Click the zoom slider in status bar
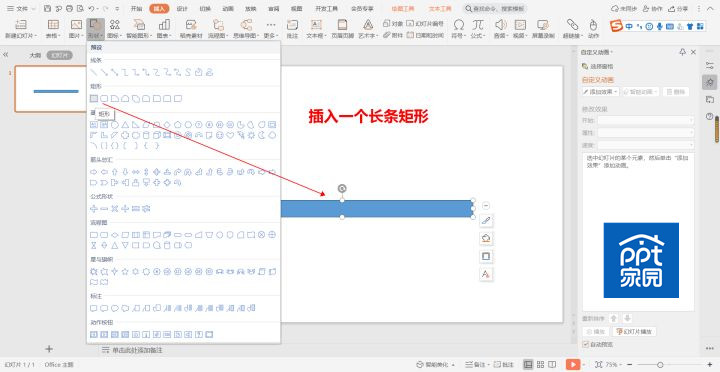720x372 pixels. [x=661, y=365]
